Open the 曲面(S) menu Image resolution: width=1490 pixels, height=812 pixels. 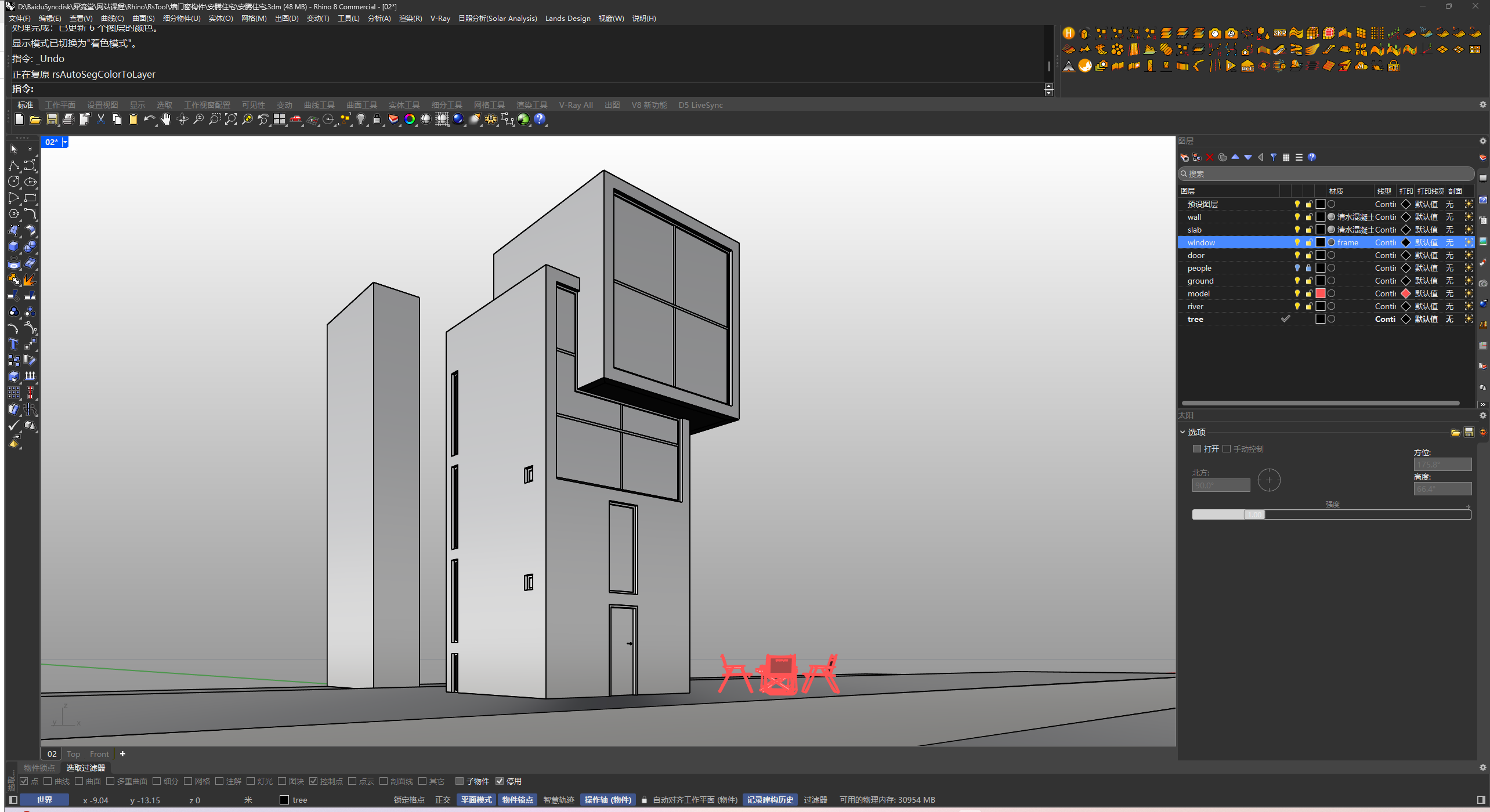(x=143, y=19)
